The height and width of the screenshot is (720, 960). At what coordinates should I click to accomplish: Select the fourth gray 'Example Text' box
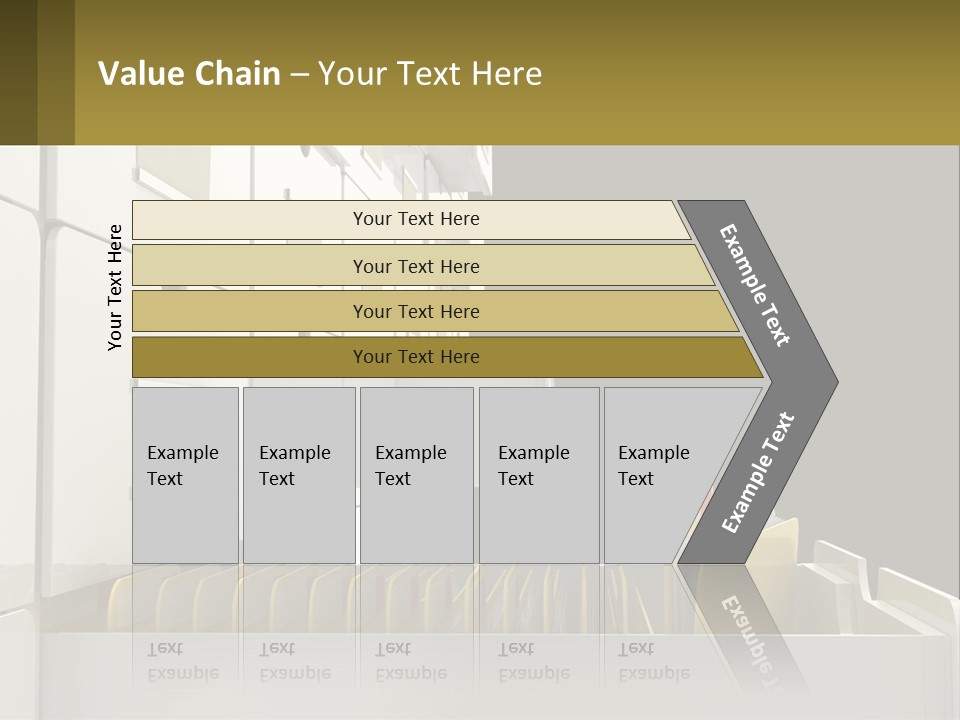pyautogui.click(x=538, y=475)
